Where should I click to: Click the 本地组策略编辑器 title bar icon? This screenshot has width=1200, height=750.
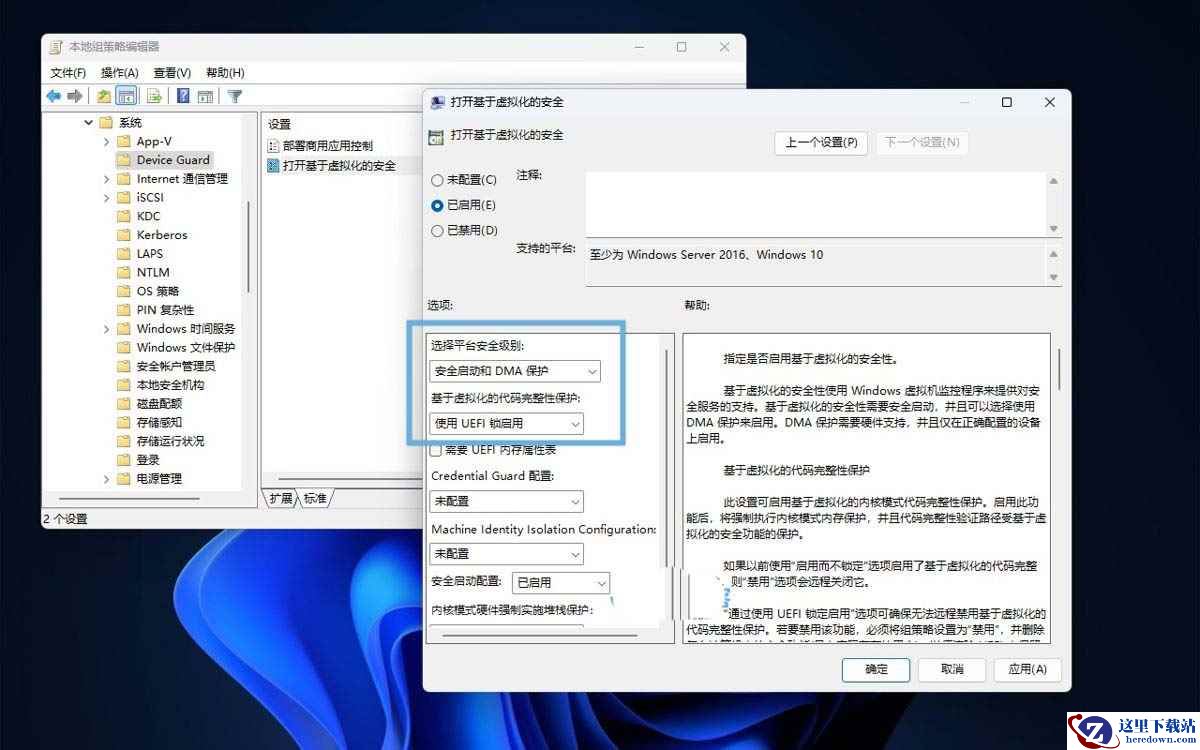pyautogui.click(x=56, y=47)
